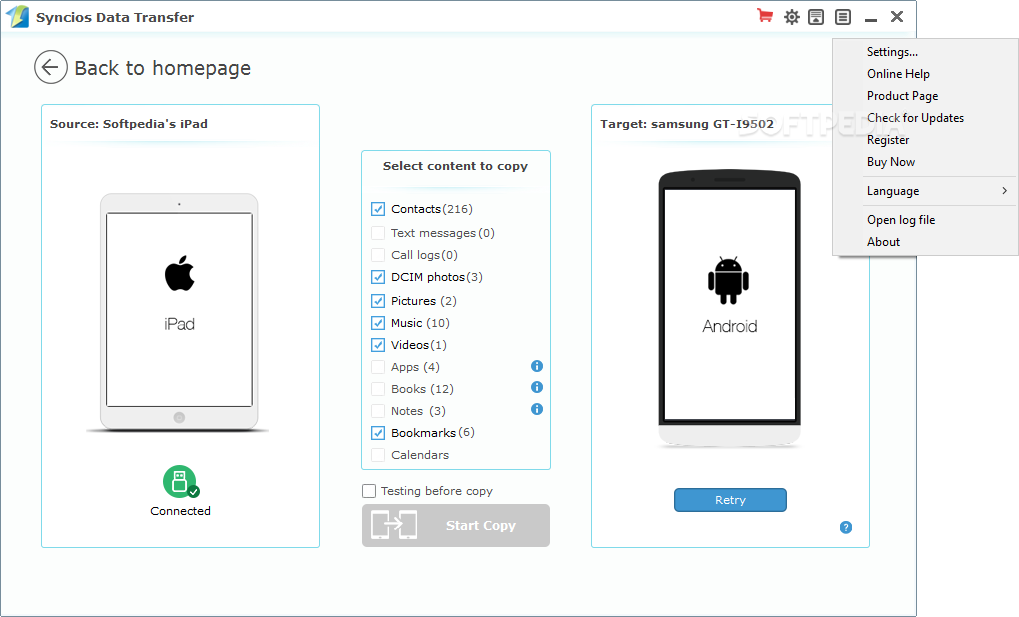Open the menu list icon in title bar
The width and height of the screenshot is (1019, 617).
click(843, 17)
